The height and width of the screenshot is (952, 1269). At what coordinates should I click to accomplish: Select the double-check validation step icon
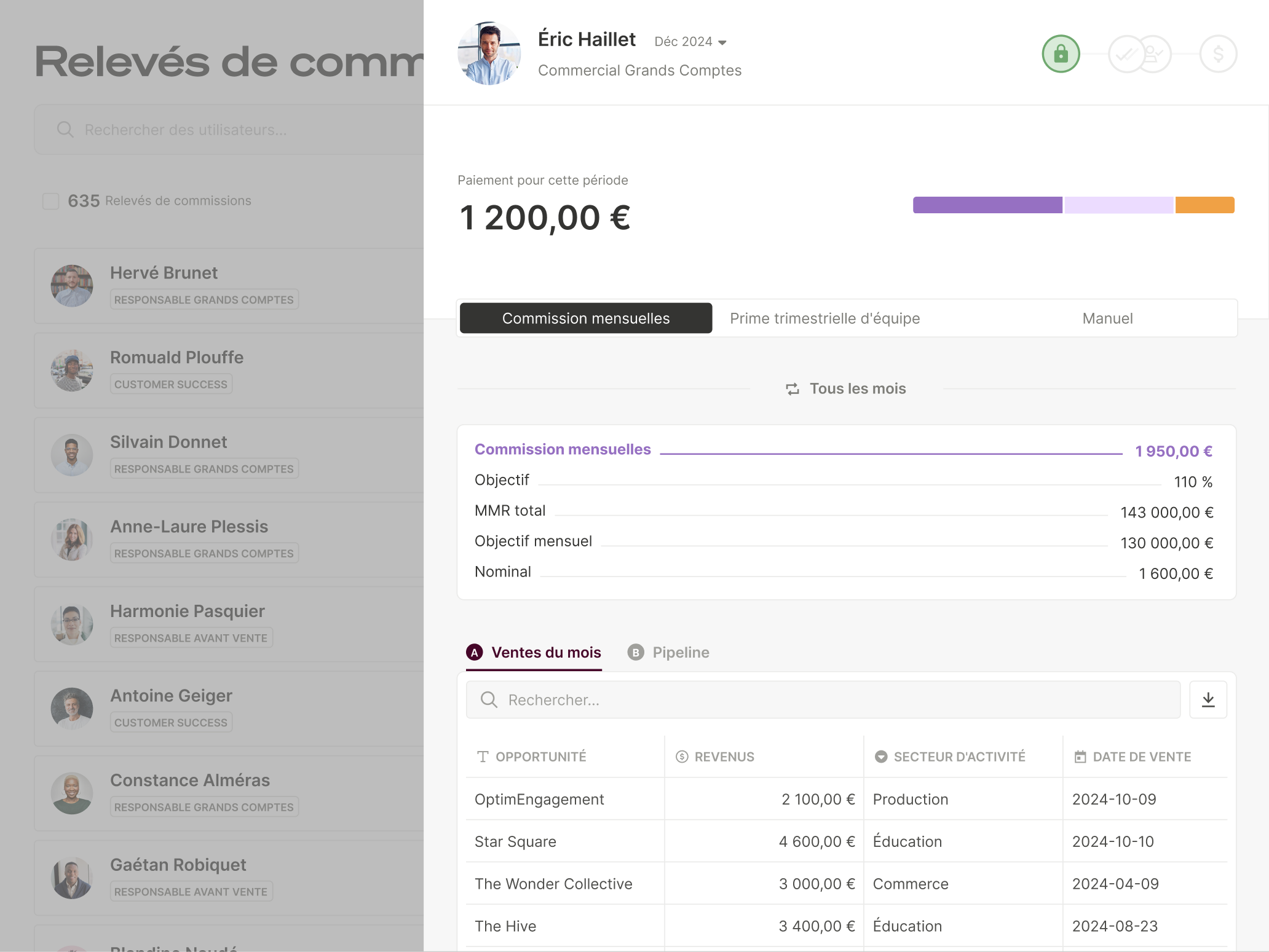pos(1125,53)
